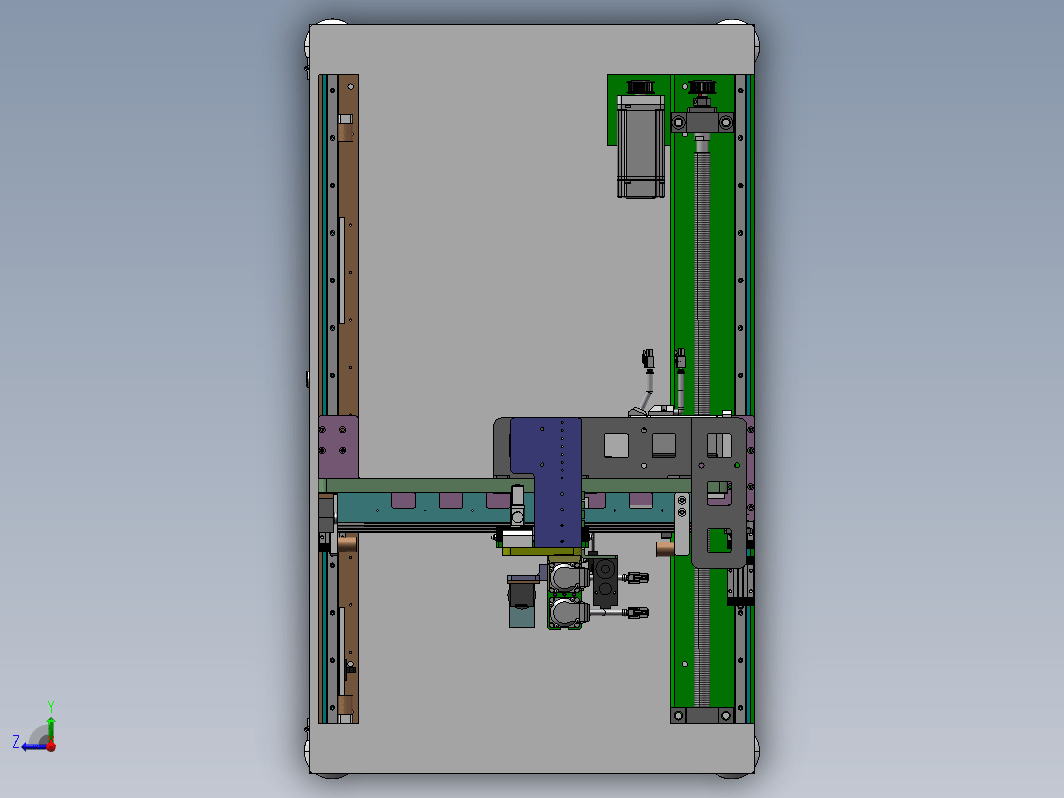
Task: Select the dark gray perforated bracket on right
Action: pos(719,493)
